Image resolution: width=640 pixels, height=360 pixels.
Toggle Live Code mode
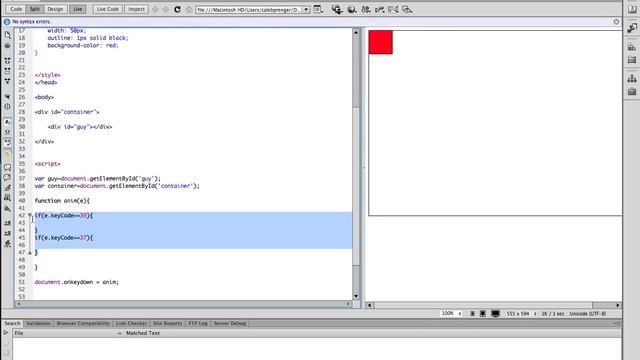pyautogui.click(x=108, y=9)
